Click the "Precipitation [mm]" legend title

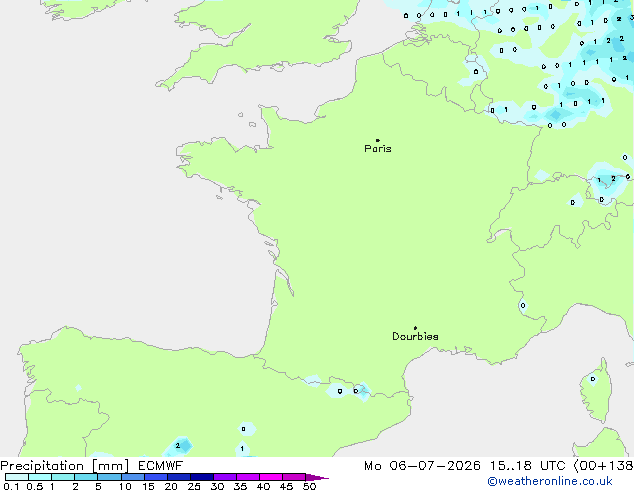pyautogui.click(x=65, y=466)
